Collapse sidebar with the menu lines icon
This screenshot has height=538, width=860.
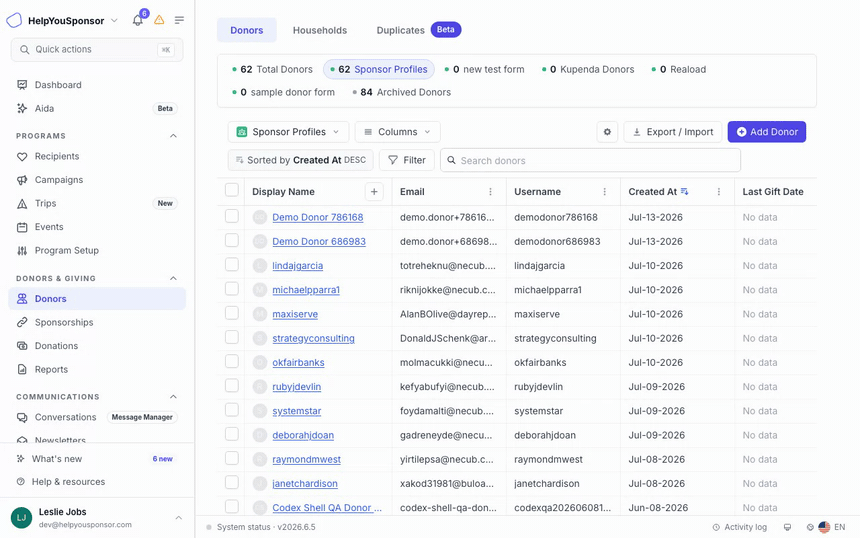pyautogui.click(x=179, y=20)
